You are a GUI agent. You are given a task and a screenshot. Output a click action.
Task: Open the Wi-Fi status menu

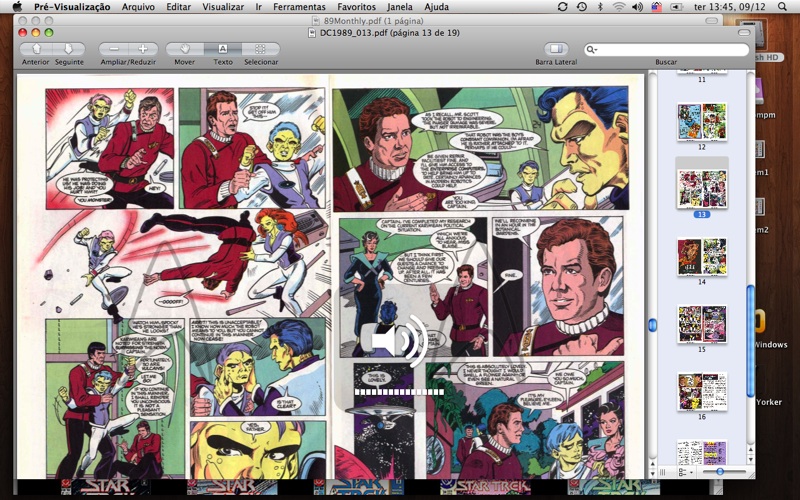pyautogui.click(x=619, y=7)
